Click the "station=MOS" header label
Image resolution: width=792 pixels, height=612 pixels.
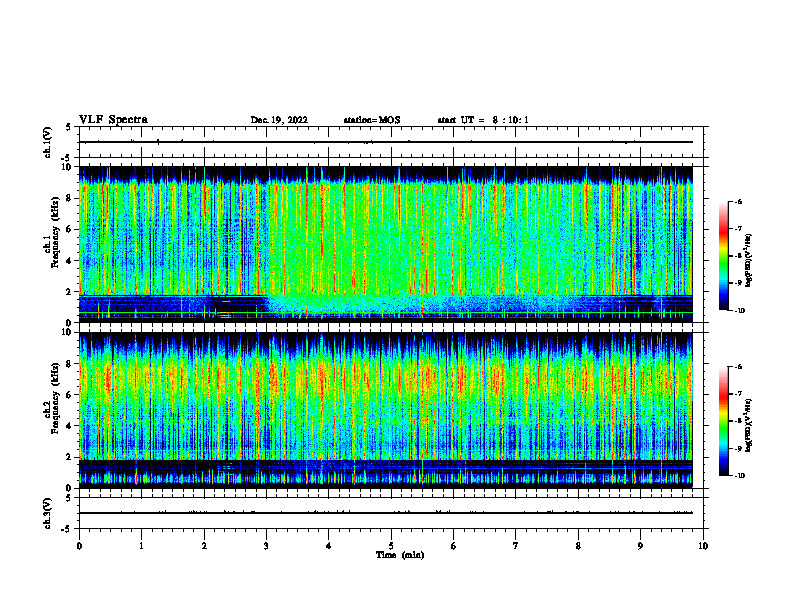tap(372, 120)
